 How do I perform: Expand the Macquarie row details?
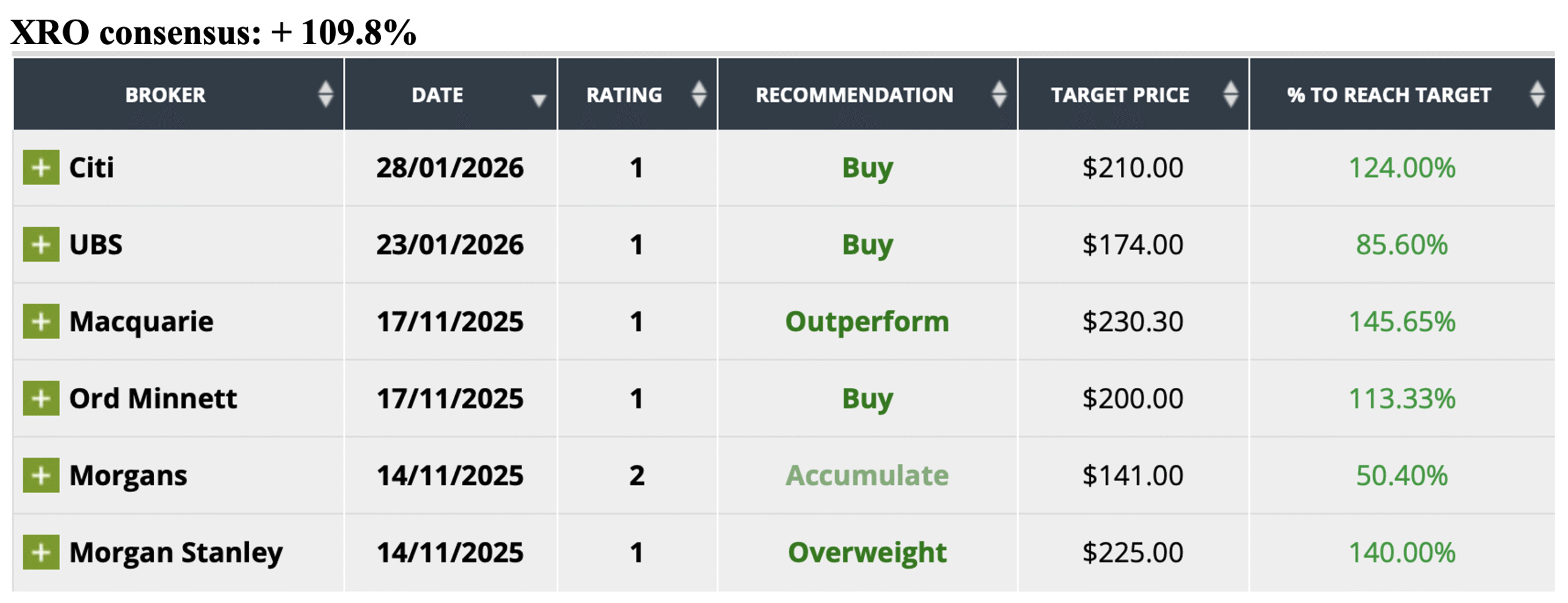click(x=41, y=321)
